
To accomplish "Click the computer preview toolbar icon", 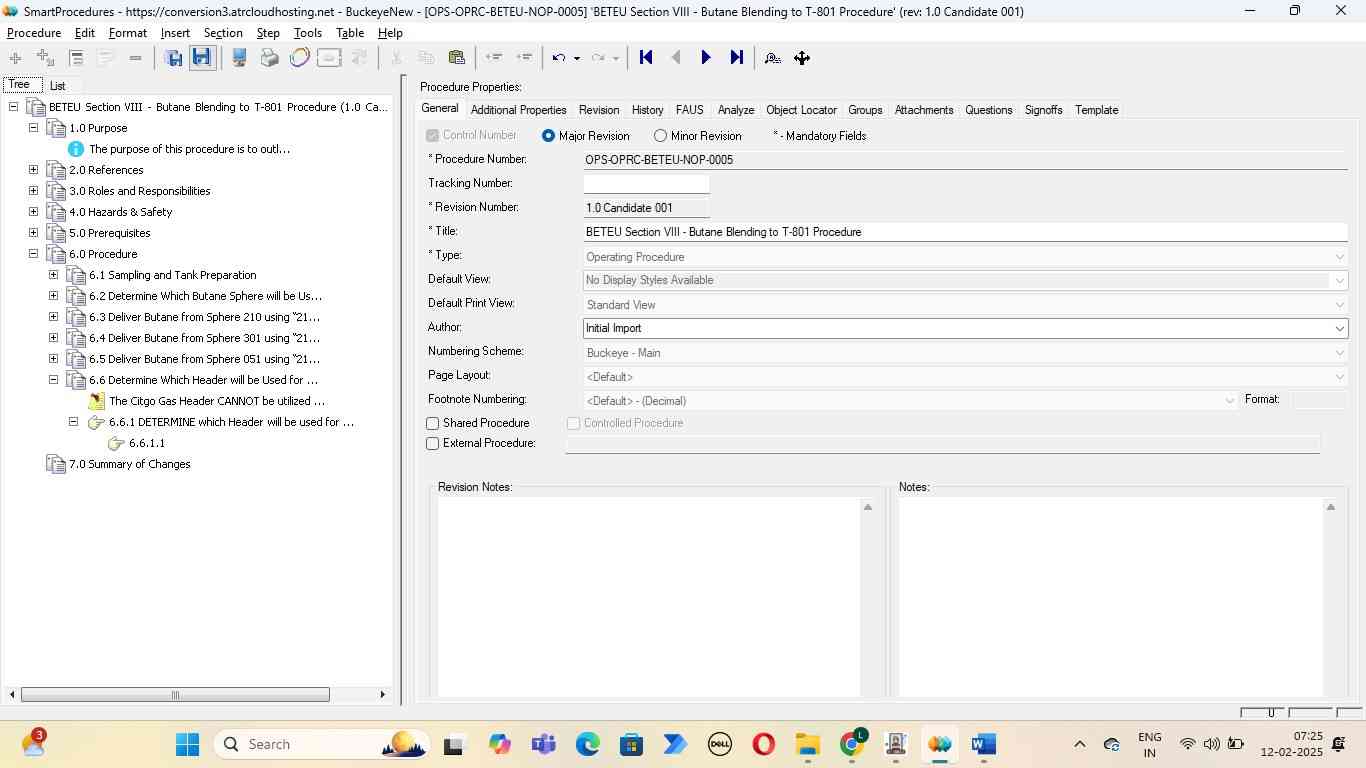I will tap(240, 58).
